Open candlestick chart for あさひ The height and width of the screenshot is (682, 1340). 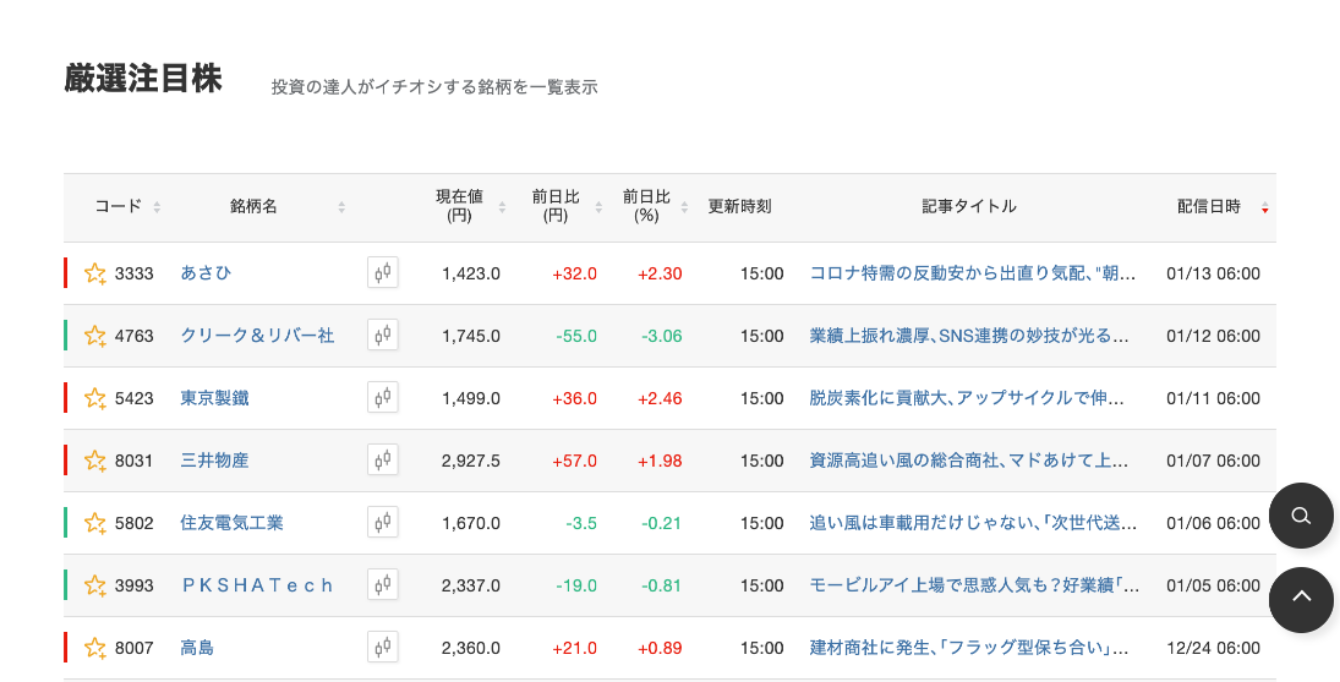click(382, 273)
